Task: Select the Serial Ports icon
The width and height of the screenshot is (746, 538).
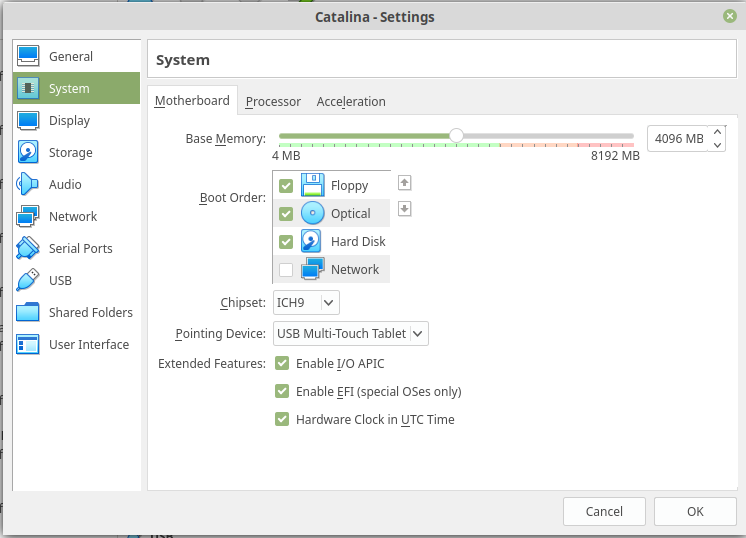Action: 28,249
